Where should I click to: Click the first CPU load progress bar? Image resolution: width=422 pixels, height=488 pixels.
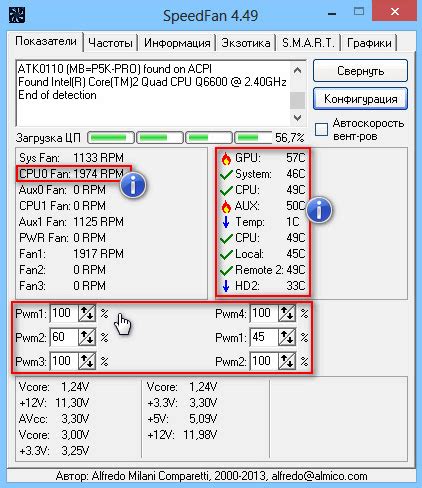pos(111,137)
